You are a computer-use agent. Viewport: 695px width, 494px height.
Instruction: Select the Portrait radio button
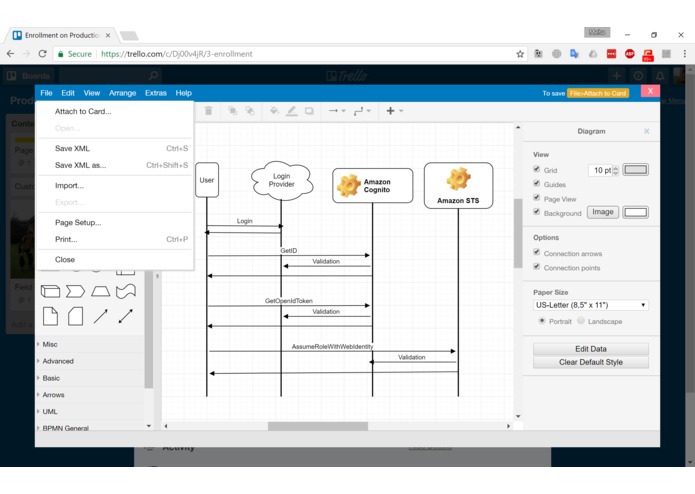click(x=542, y=321)
